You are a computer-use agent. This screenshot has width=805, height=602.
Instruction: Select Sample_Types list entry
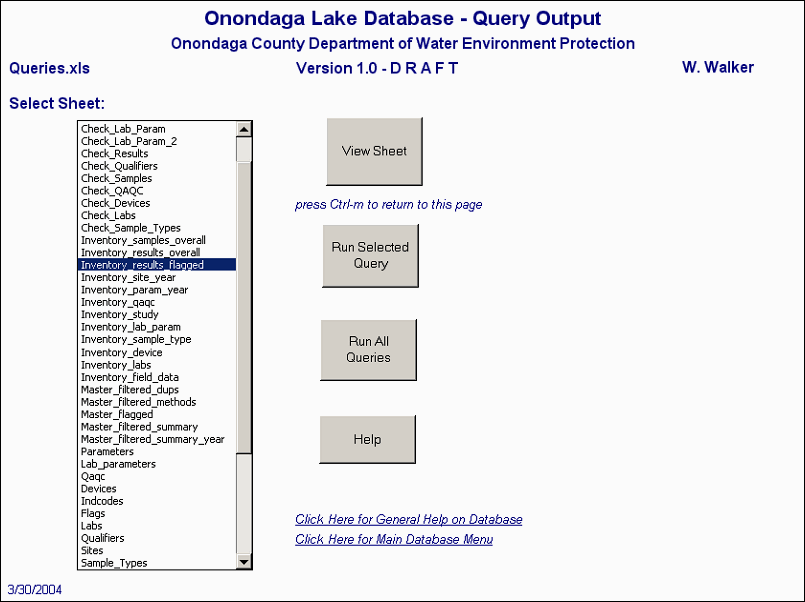point(157,563)
